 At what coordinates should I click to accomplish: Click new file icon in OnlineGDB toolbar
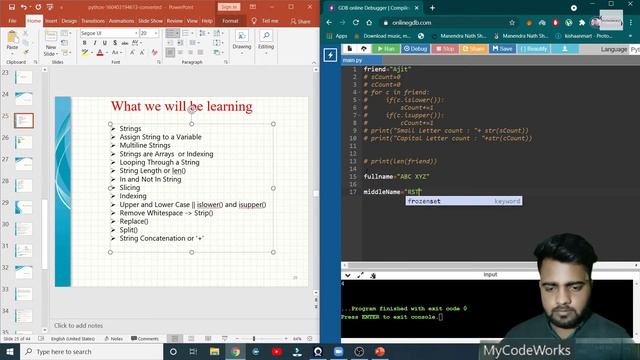(350, 49)
